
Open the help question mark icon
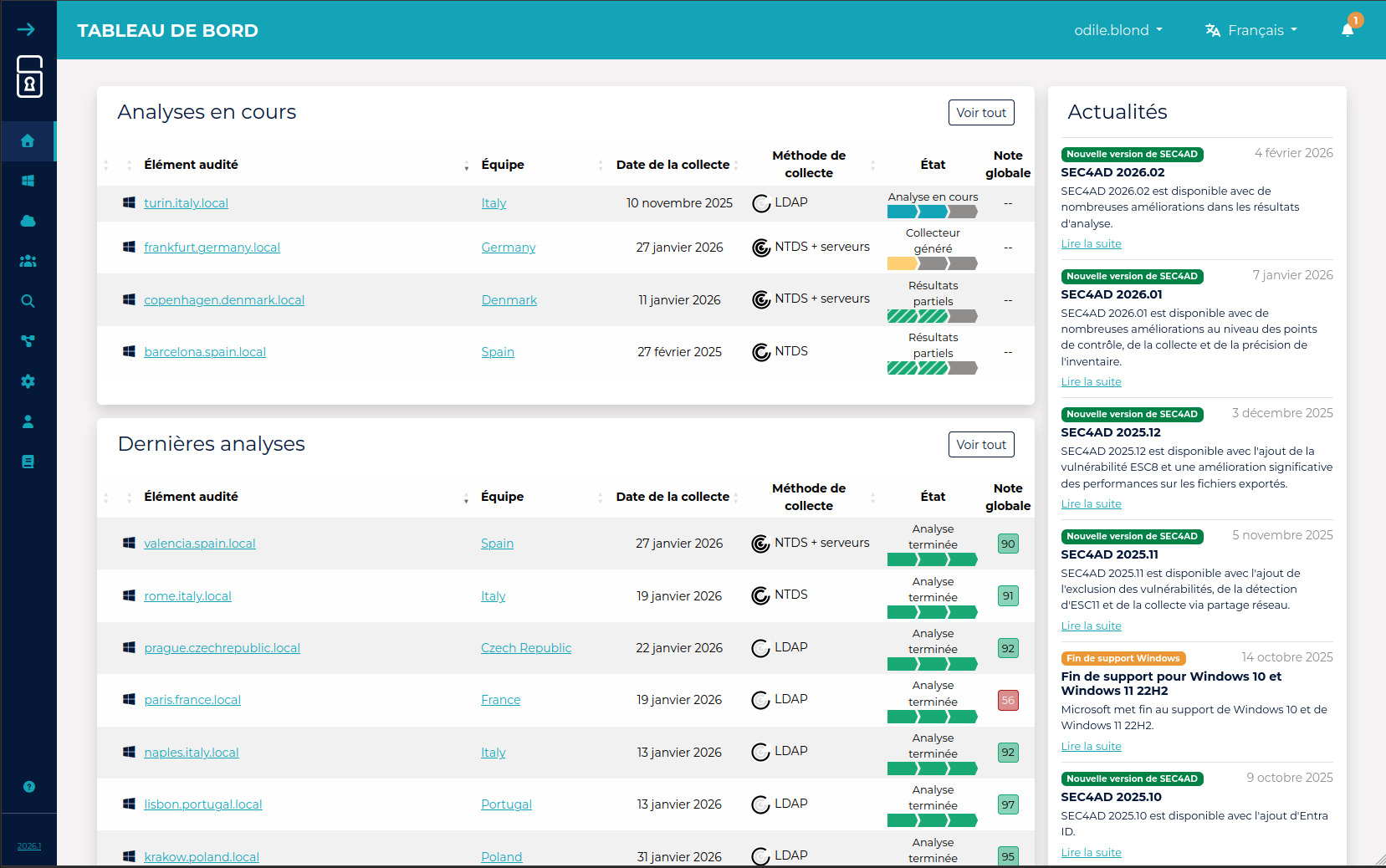[28, 786]
